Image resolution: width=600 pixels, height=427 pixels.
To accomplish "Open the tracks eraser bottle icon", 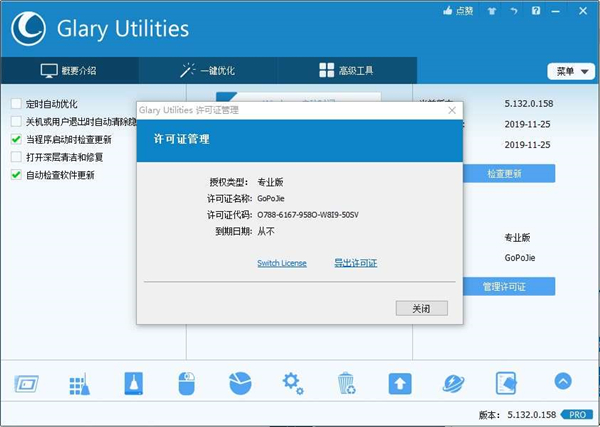I will [134, 383].
